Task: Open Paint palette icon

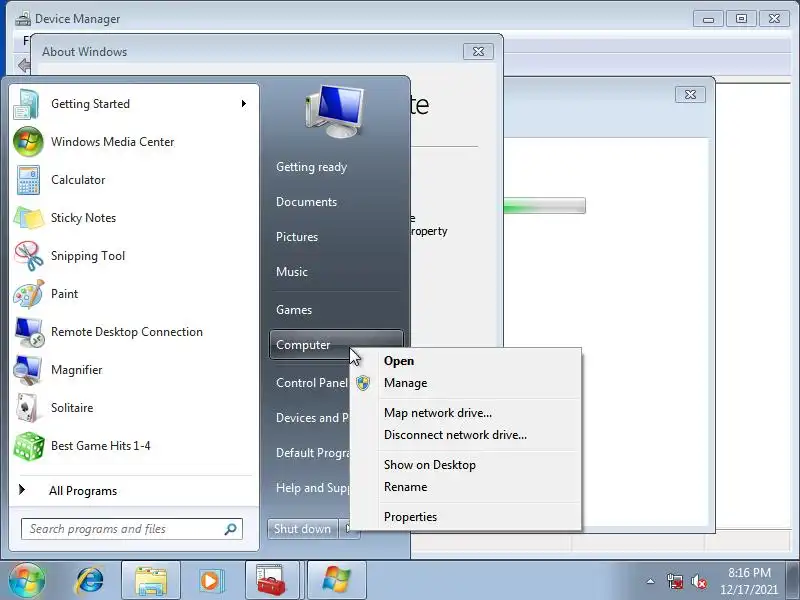Action: pyautogui.click(x=28, y=294)
